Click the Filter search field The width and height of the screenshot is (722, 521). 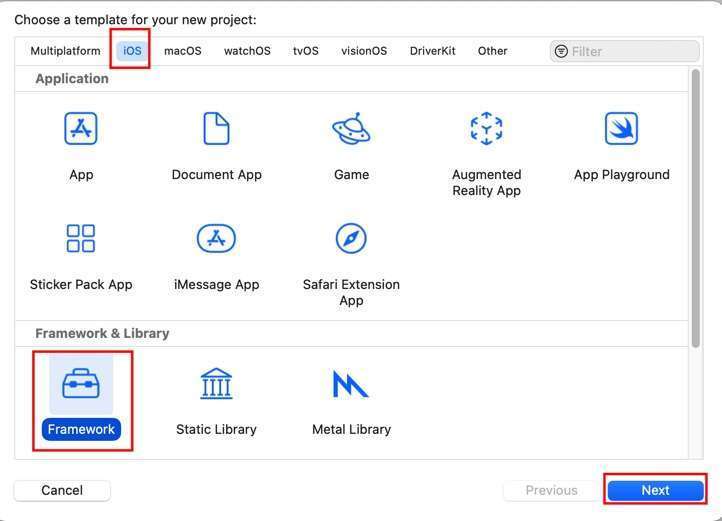[632, 51]
